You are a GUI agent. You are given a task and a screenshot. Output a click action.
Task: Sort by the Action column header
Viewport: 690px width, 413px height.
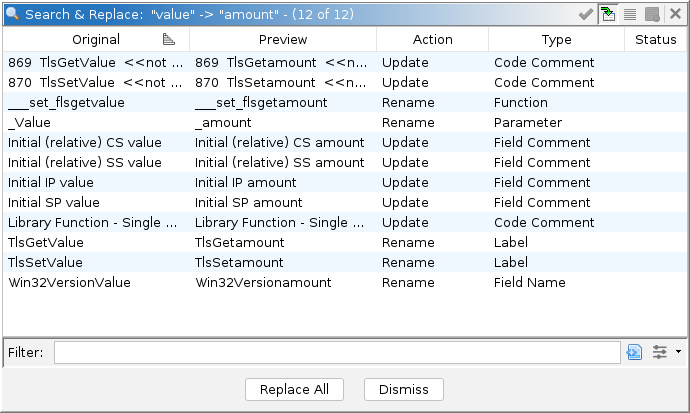click(x=432, y=40)
